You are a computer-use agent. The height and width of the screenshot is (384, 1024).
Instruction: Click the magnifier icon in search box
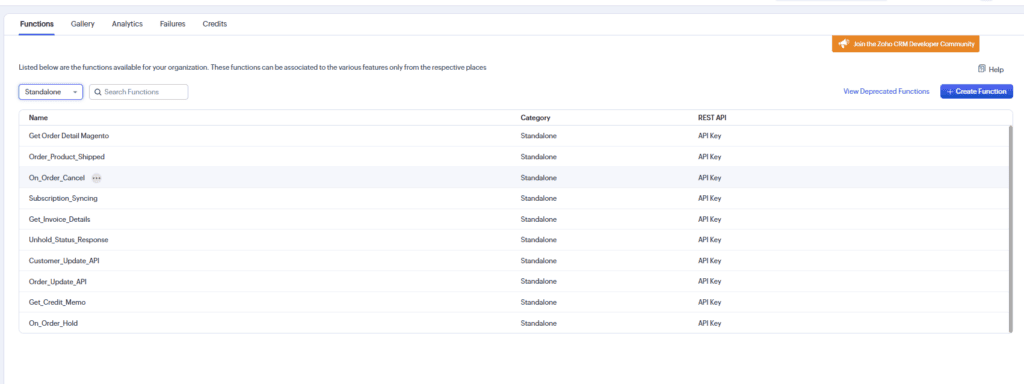pos(98,92)
